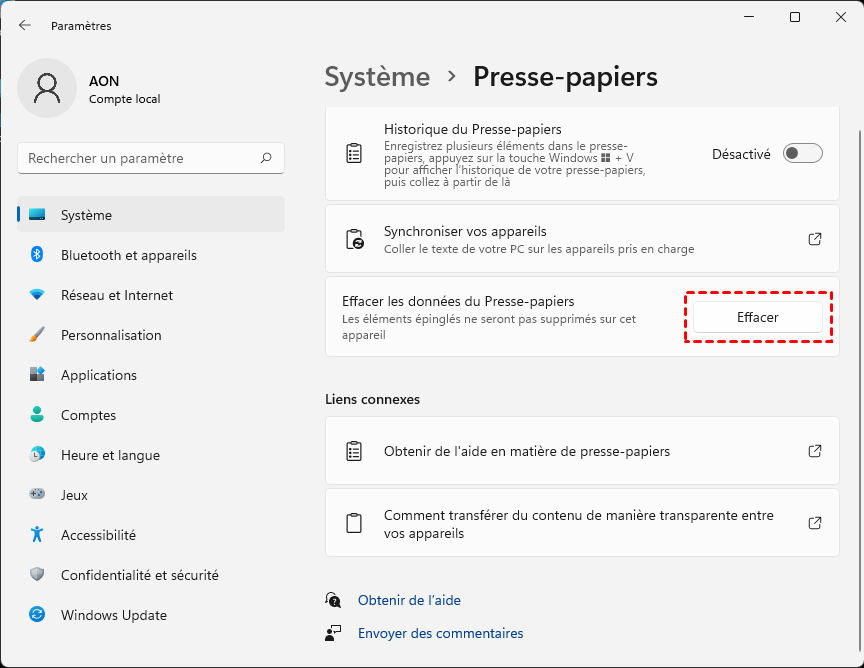The width and height of the screenshot is (864, 668).
Task: Click the Accessibilité figure icon
Action: pyautogui.click(x=38, y=535)
